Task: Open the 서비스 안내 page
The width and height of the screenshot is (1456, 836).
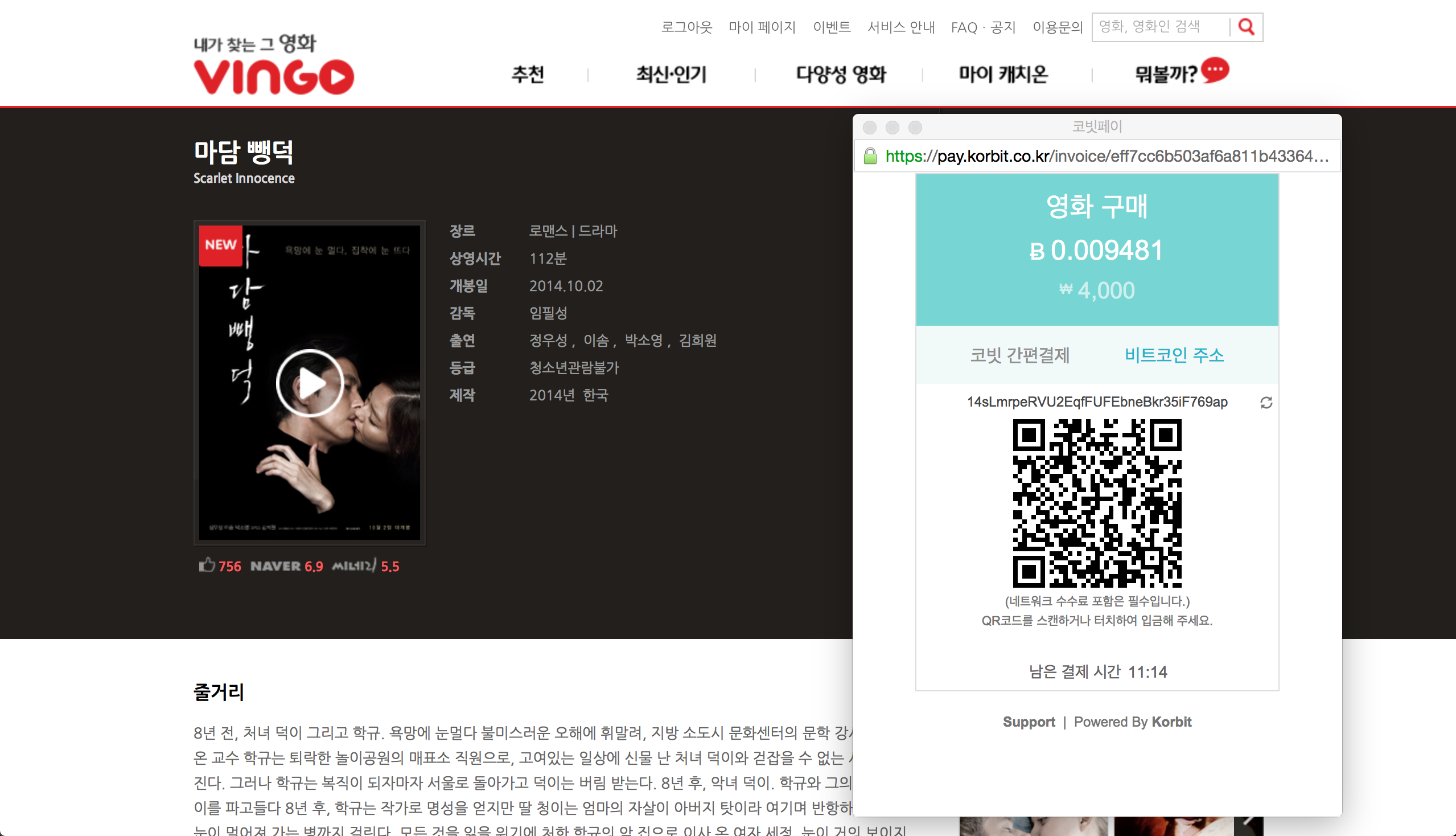Action: 900,26
